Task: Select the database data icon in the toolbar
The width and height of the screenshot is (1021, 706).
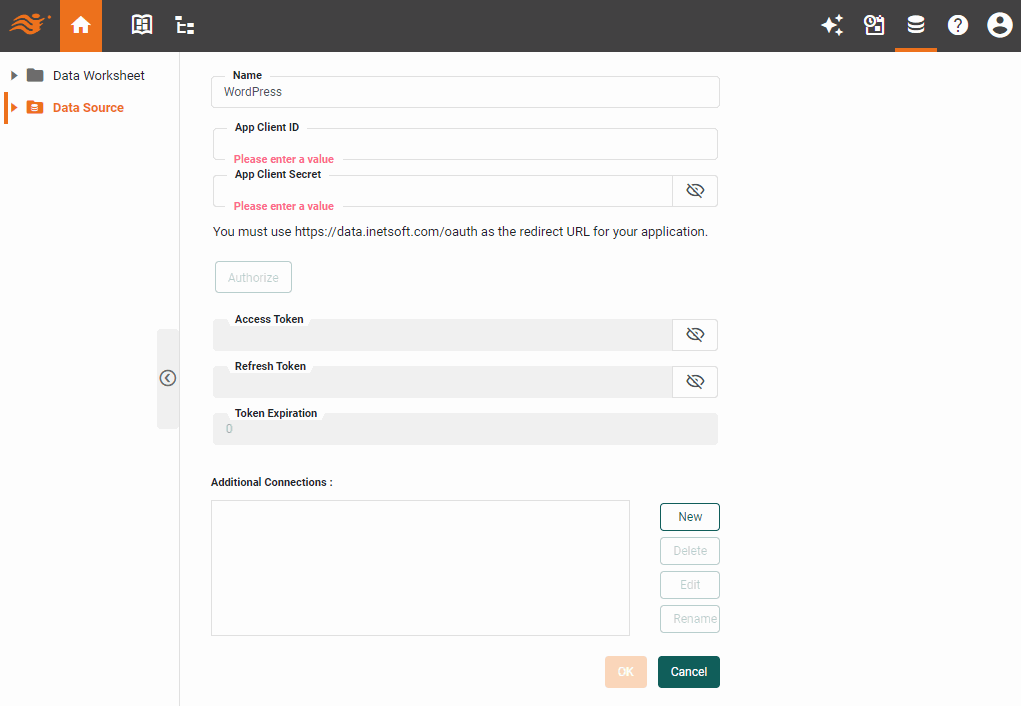Action: click(916, 25)
